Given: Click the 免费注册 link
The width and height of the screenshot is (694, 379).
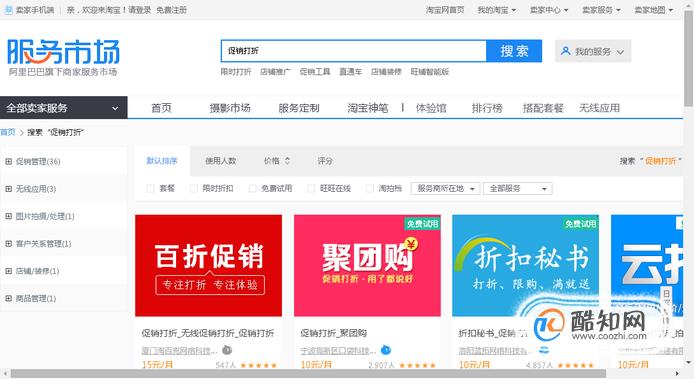Looking at the screenshot, I should (171, 10).
